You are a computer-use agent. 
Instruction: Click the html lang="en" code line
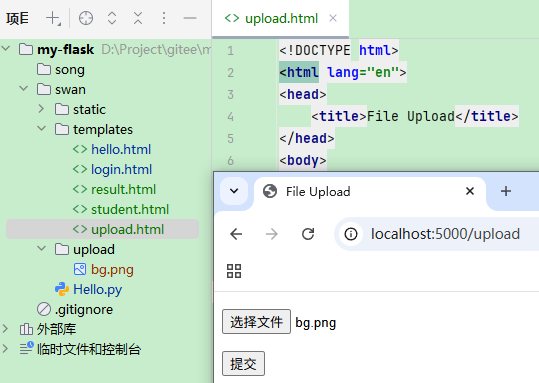343,72
